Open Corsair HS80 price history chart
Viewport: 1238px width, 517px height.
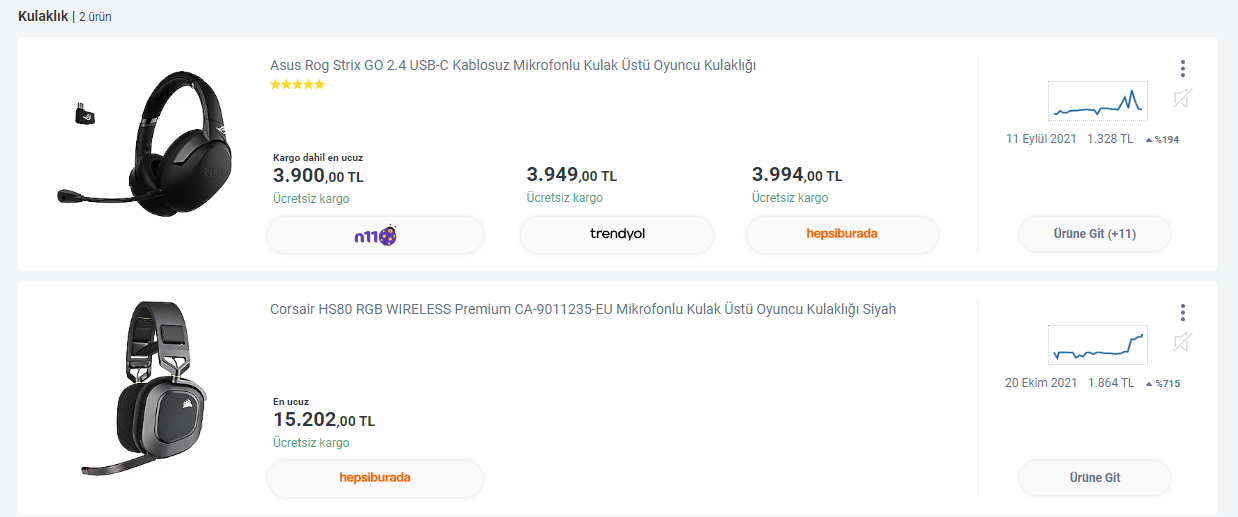pyautogui.click(x=1097, y=345)
